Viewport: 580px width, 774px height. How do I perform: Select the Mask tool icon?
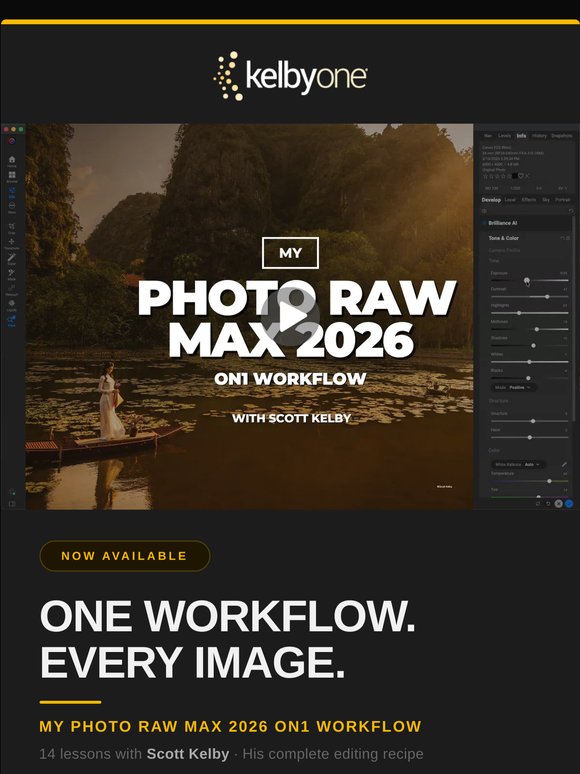(x=11, y=273)
